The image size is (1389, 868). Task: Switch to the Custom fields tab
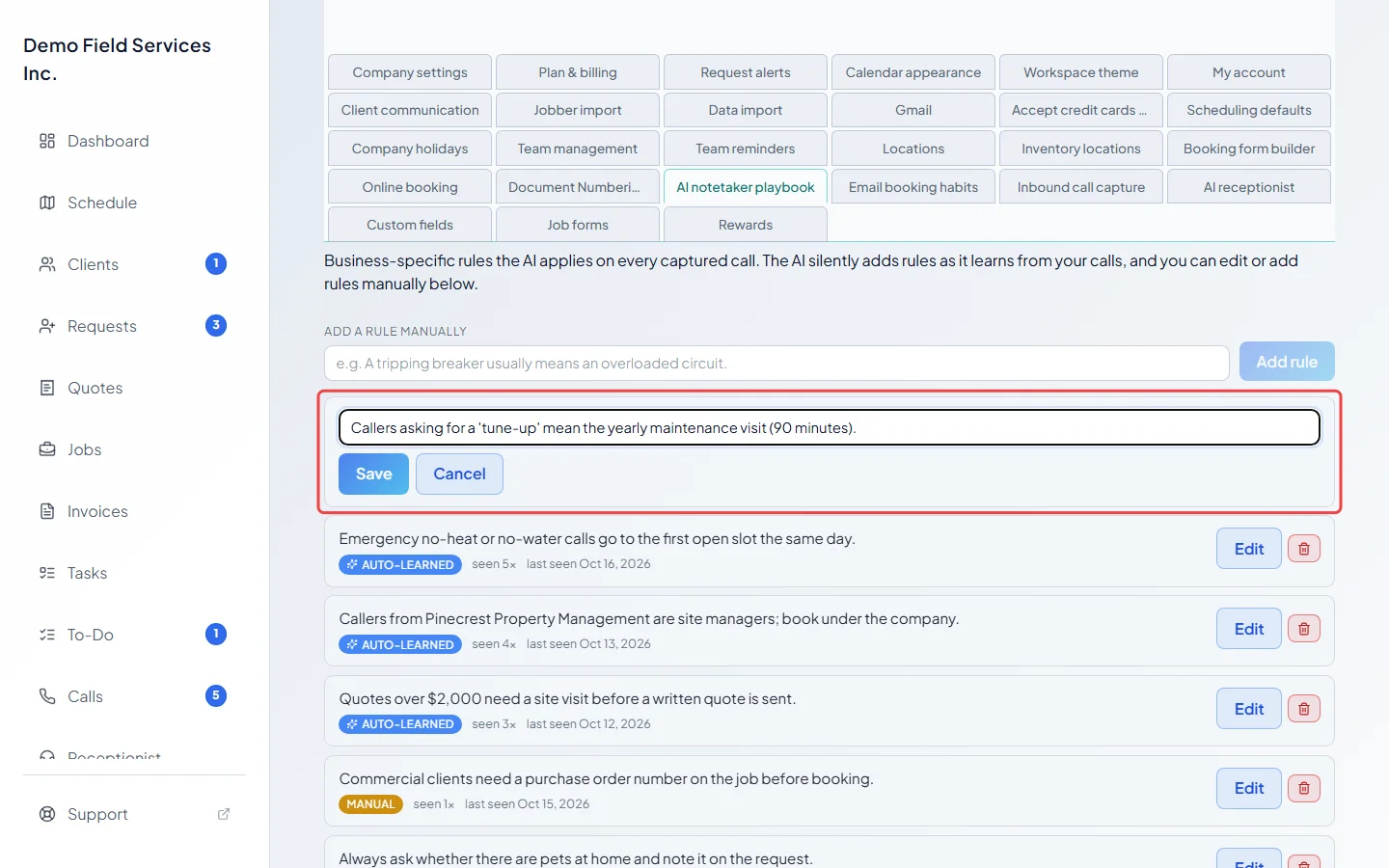tap(410, 225)
